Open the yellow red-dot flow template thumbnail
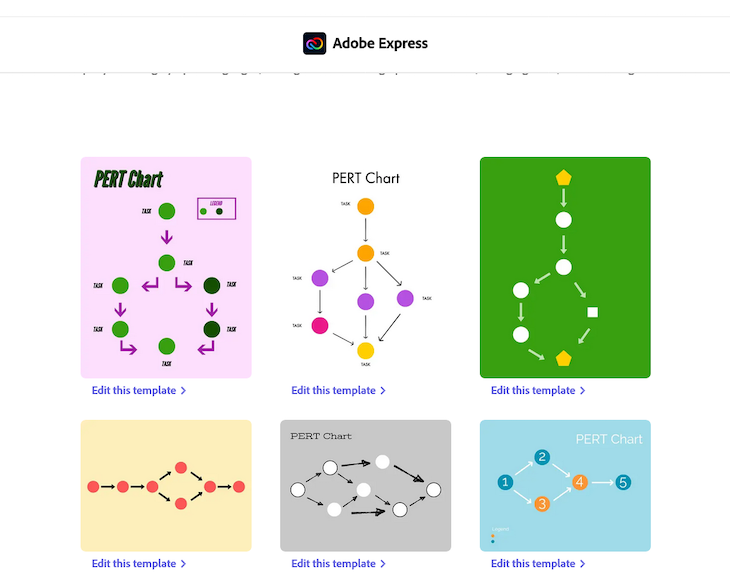 pyautogui.click(x=166, y=486)
